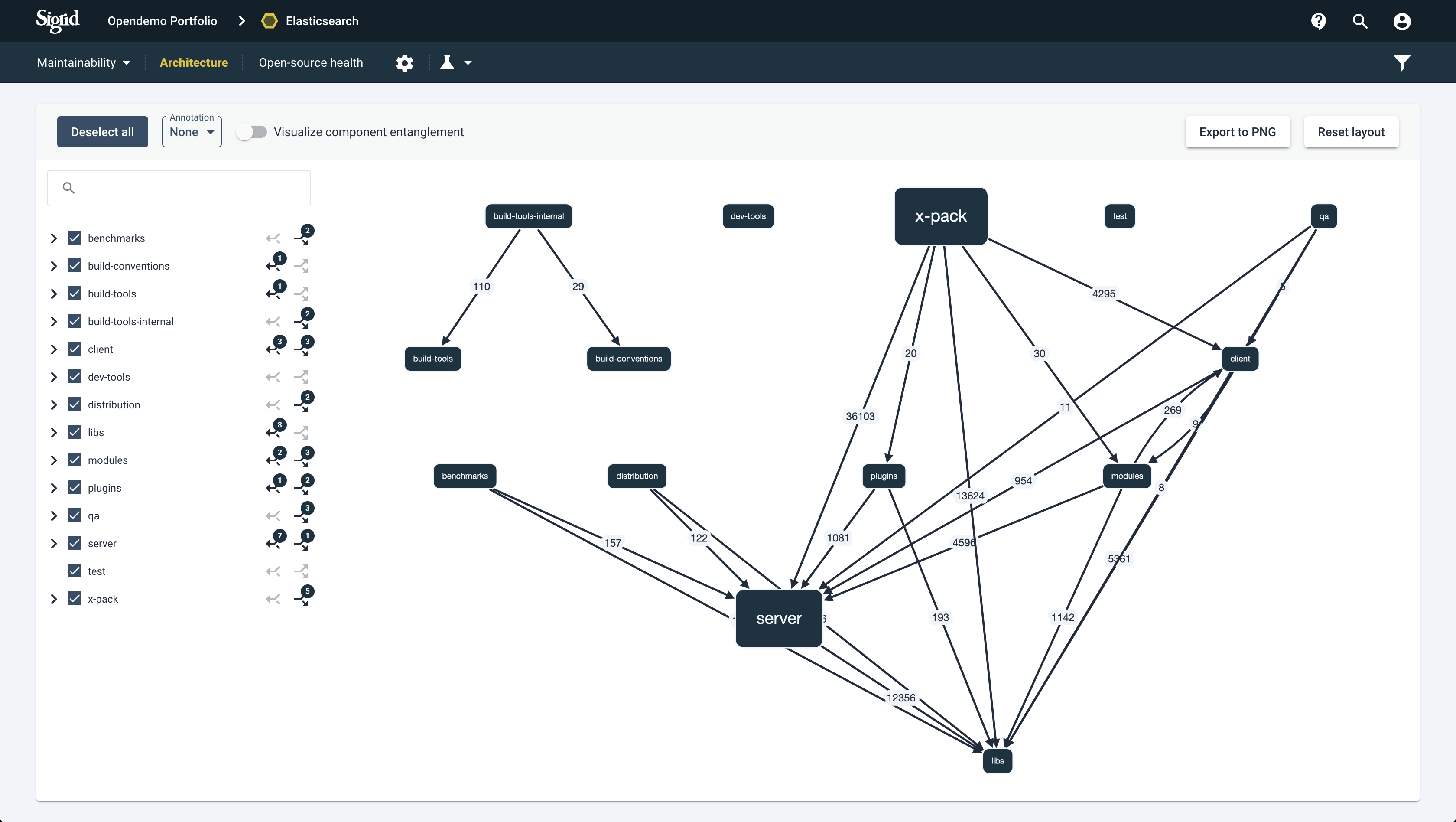Image resolution: width=1456 pixels, height=822 pixels.
Task: Click the Deselect all button
Action: click(x=102, y=132)
